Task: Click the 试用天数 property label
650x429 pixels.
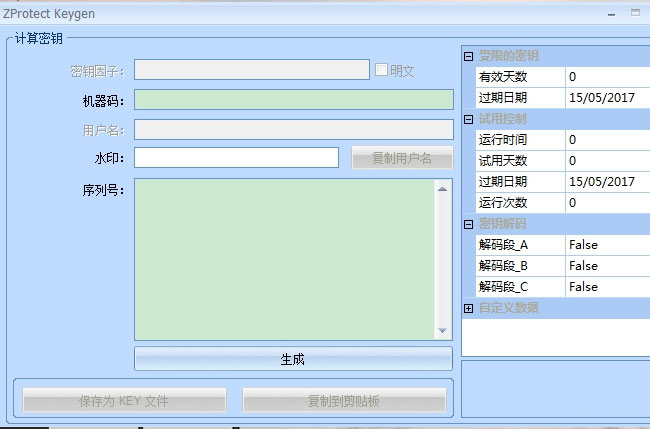Action: pyautogui.click(x=503, y=161)
